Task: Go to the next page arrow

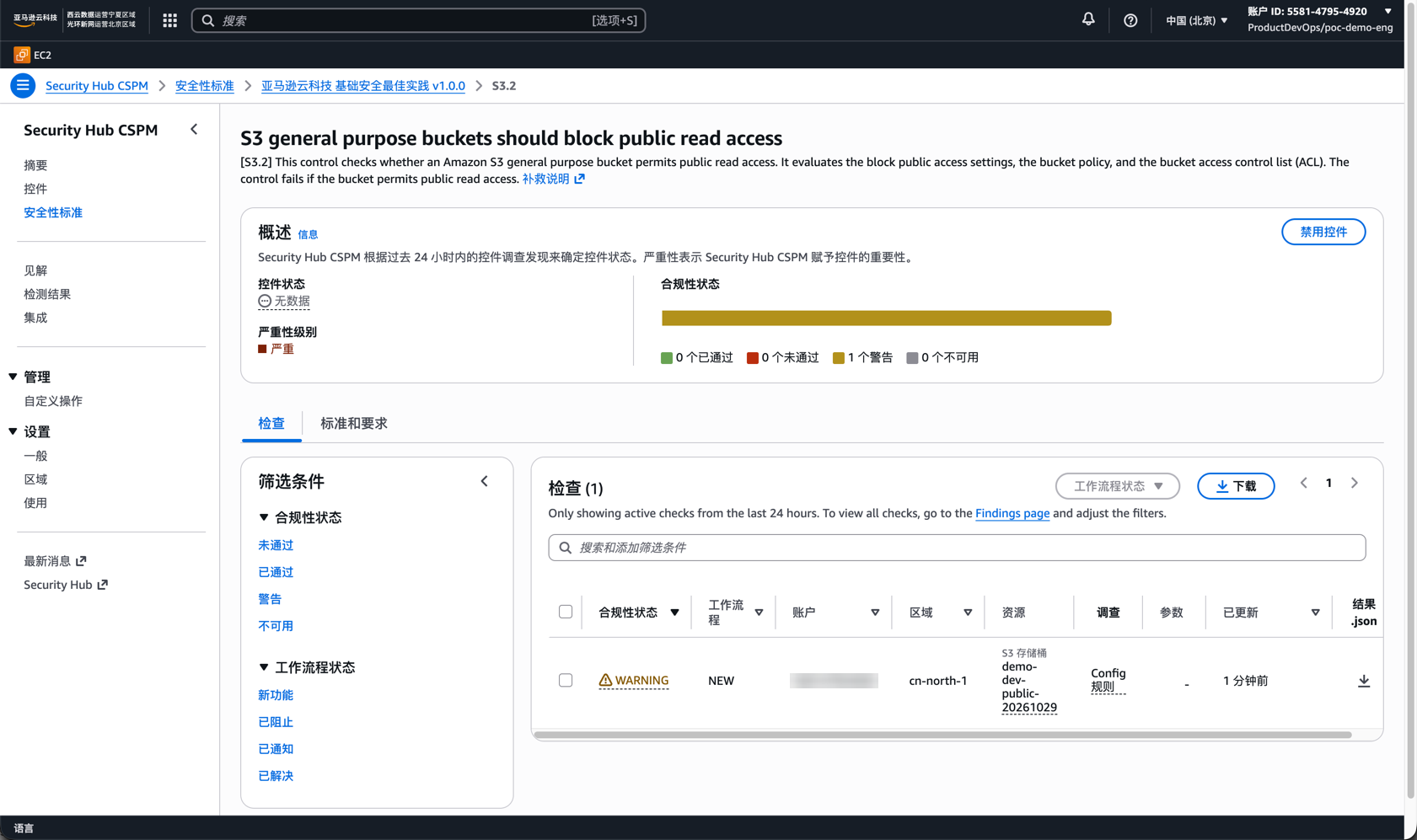Action: (x=1355, y=483)
